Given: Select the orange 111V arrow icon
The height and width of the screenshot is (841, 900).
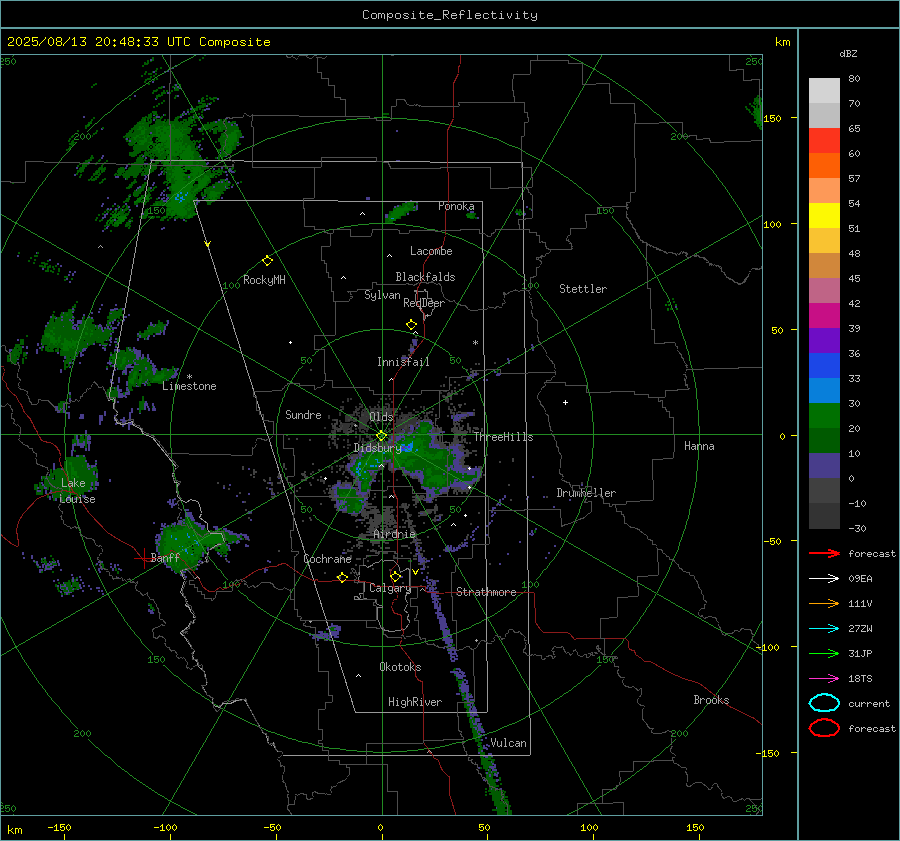Looking at the screenshot, I should coord(824,603).
